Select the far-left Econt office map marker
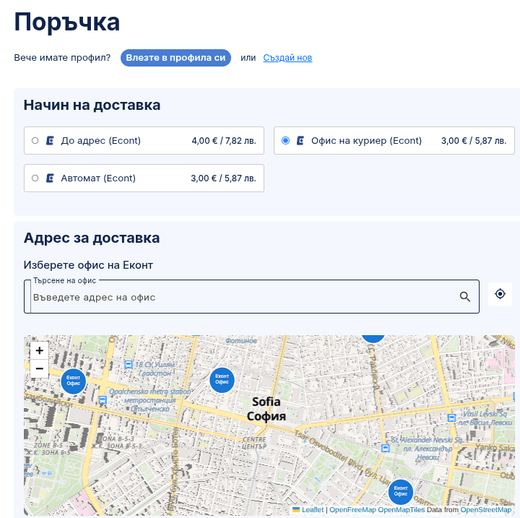This screenshot has height=518, width=520. click(73, 381)
